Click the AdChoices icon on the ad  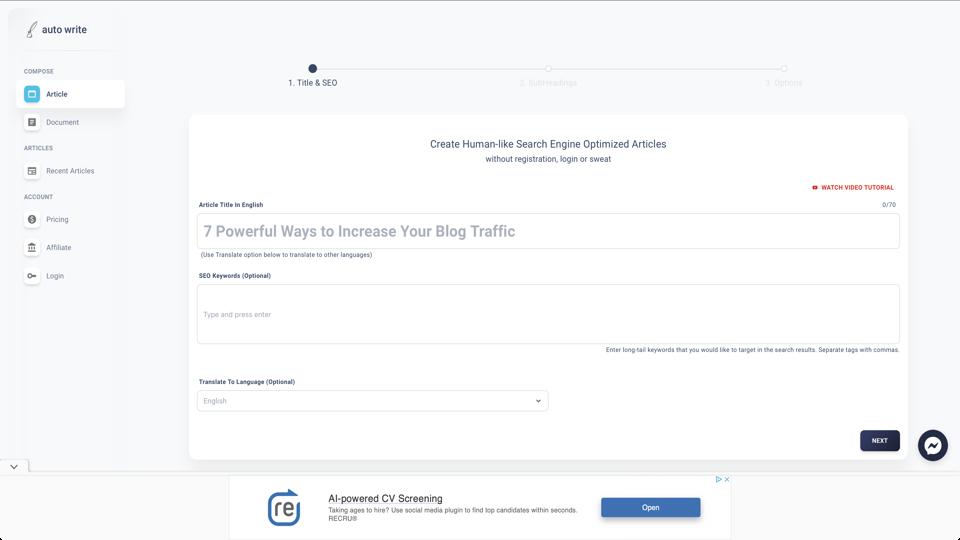[x=718, y=479]
